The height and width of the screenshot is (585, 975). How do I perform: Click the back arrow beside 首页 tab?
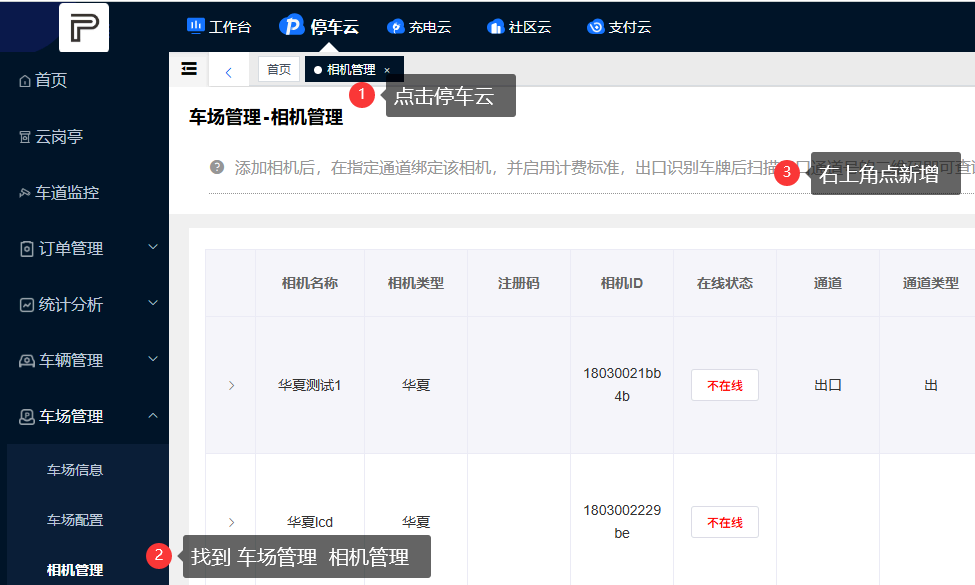tap(229, 72)
